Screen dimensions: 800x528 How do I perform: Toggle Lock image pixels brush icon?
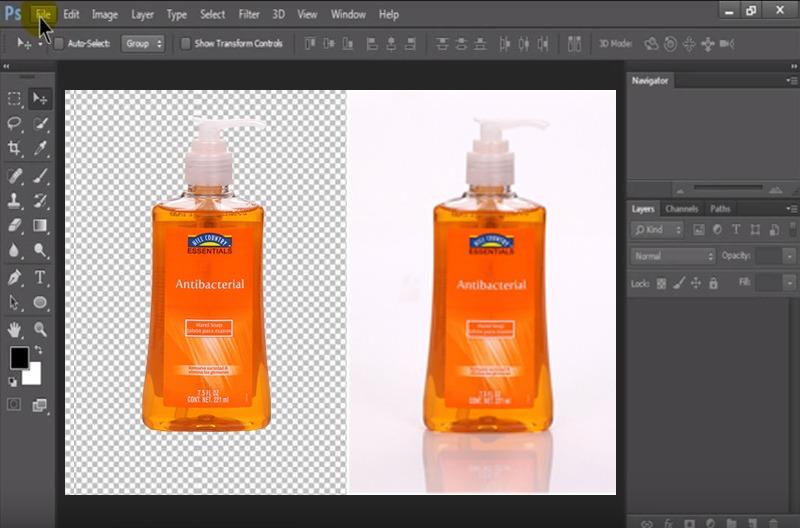(679, 283)
